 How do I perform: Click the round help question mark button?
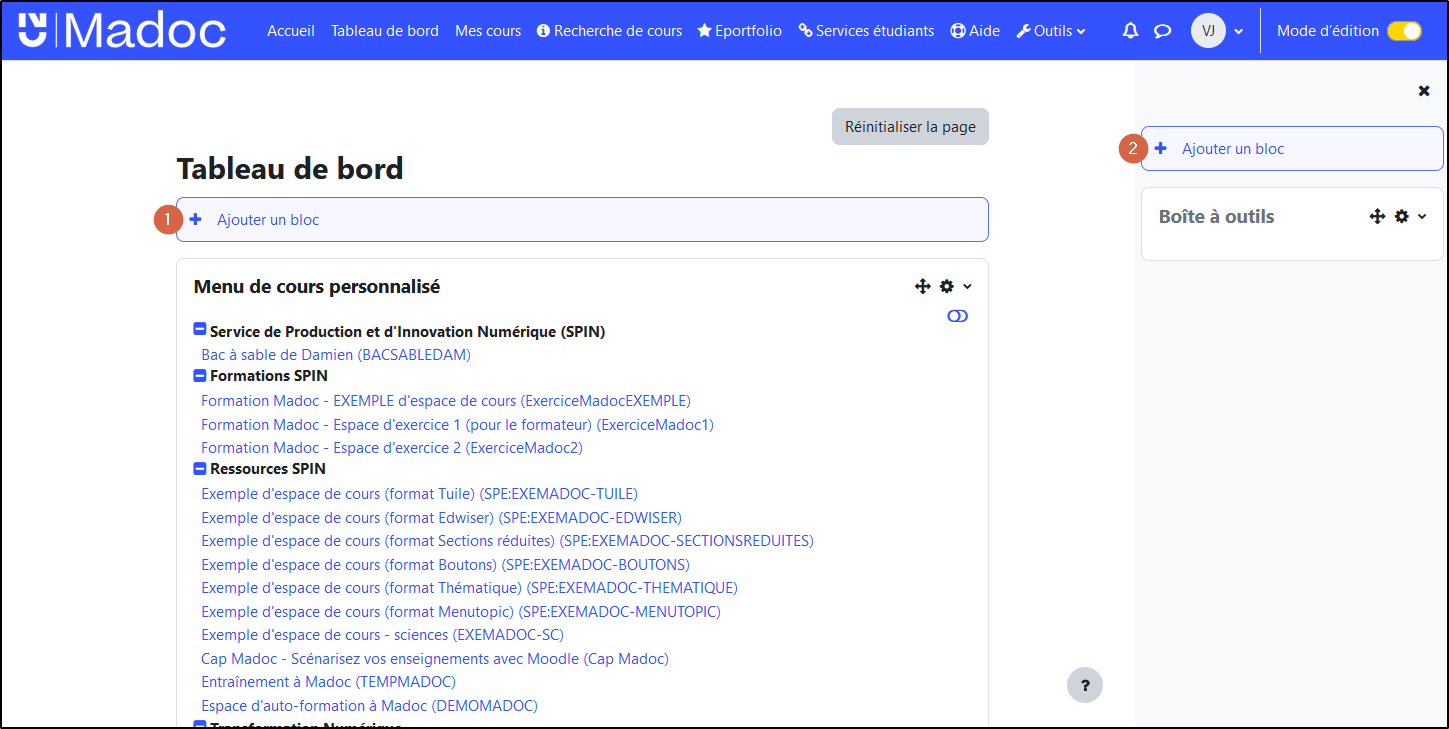1085,685
